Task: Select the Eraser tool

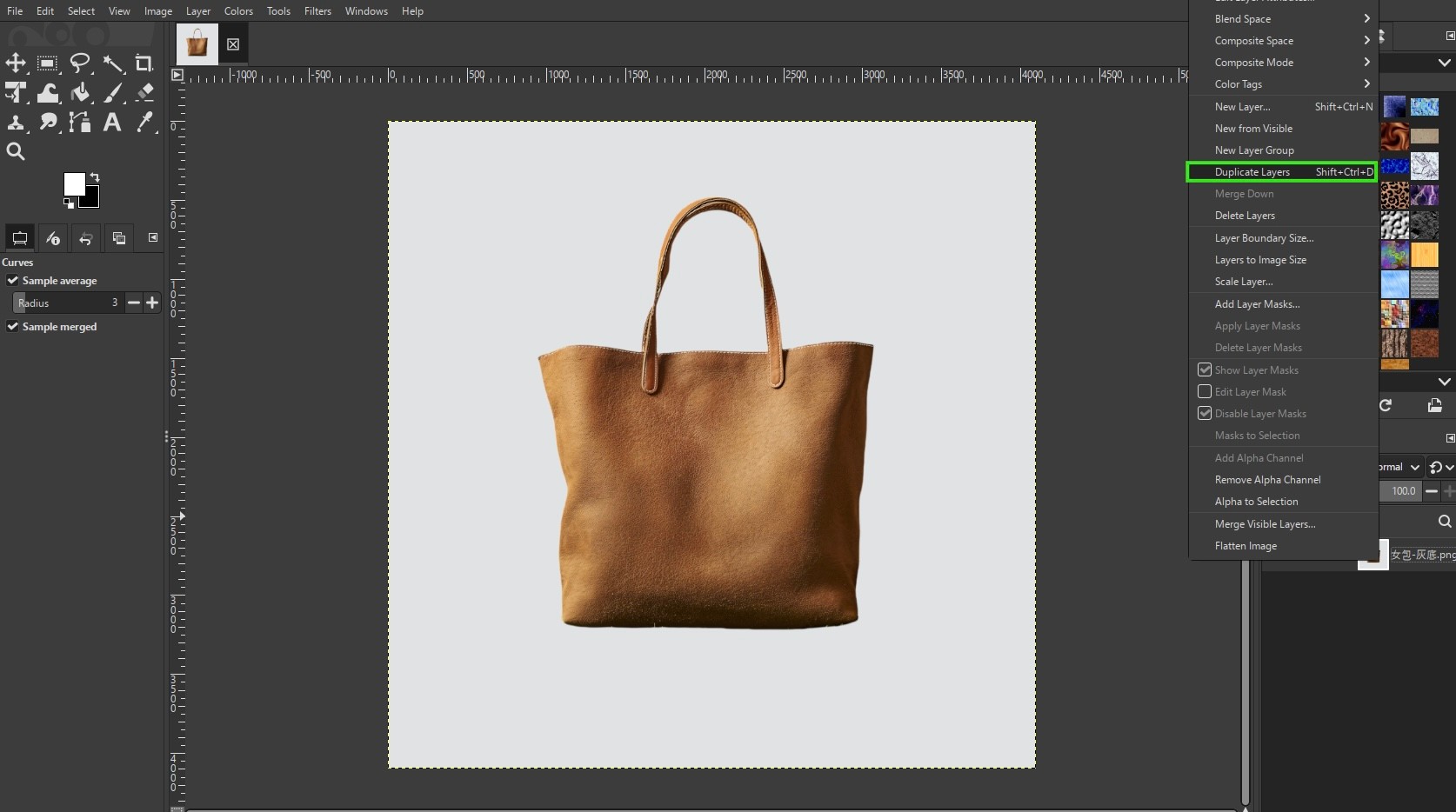Action: point(144,92)
